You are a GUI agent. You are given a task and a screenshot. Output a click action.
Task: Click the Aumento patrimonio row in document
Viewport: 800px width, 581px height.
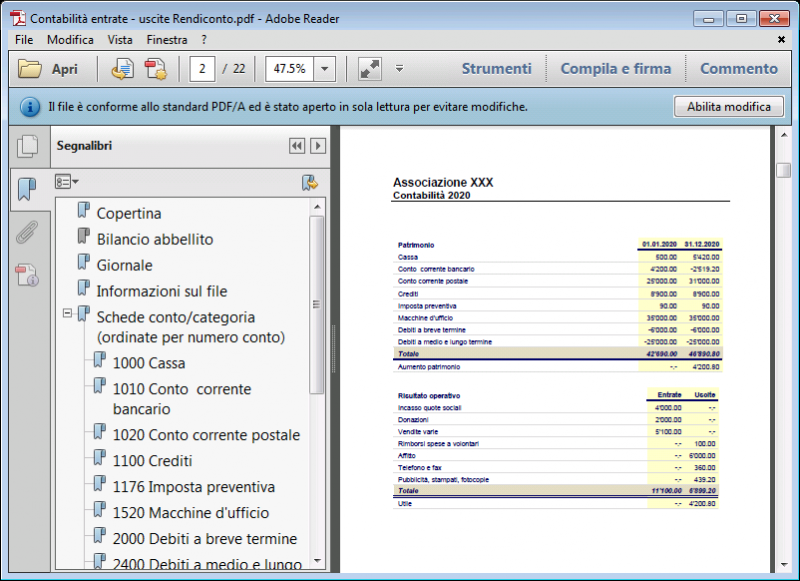click(558, 367)
